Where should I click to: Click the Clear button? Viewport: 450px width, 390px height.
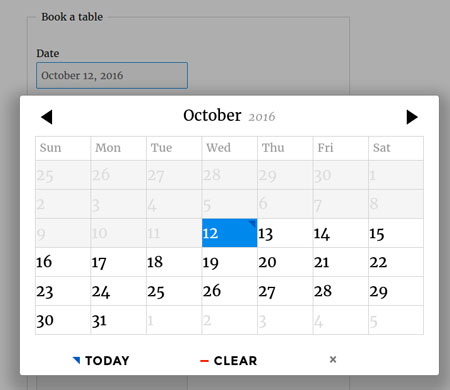pos(228,360)
